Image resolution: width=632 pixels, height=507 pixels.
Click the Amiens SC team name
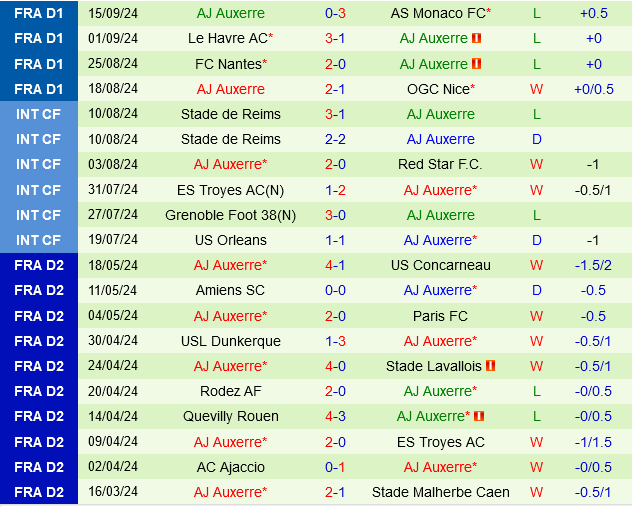click(230, 290)
